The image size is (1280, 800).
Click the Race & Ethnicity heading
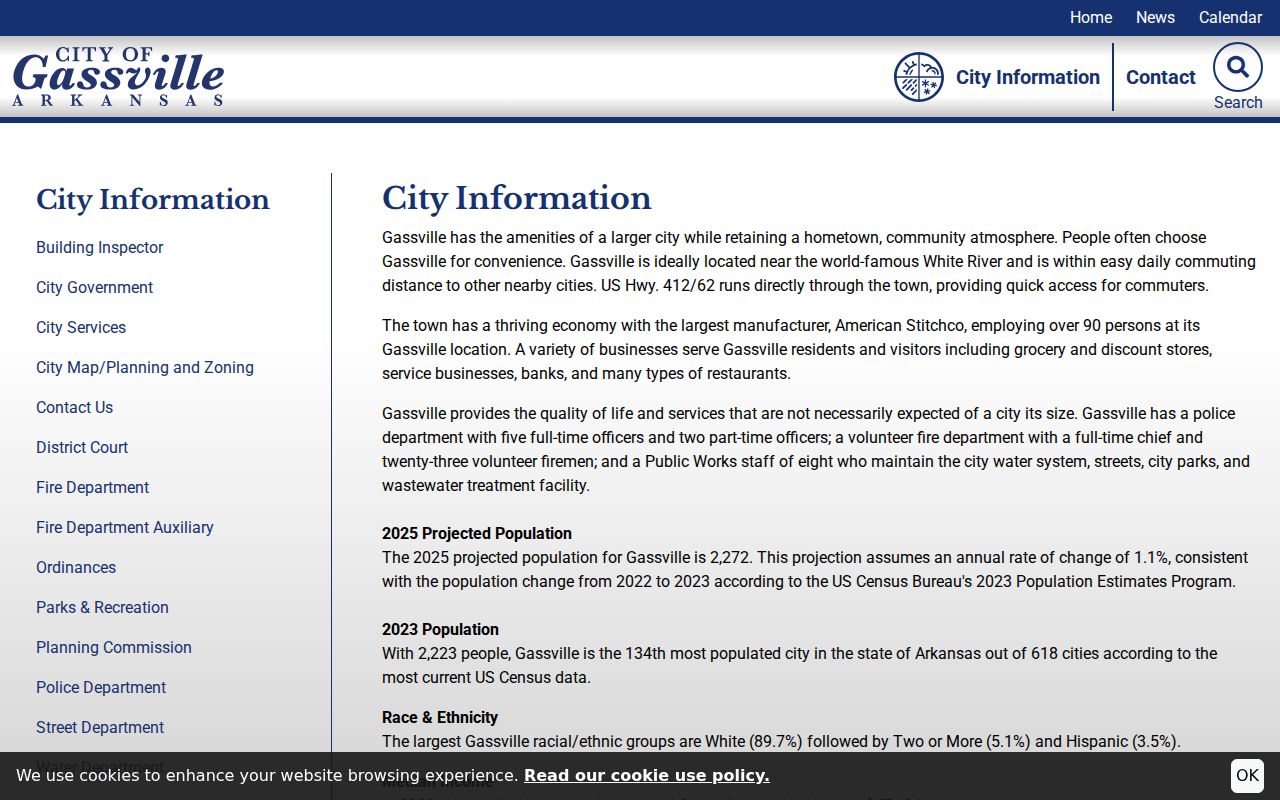(x=440, y=717)
